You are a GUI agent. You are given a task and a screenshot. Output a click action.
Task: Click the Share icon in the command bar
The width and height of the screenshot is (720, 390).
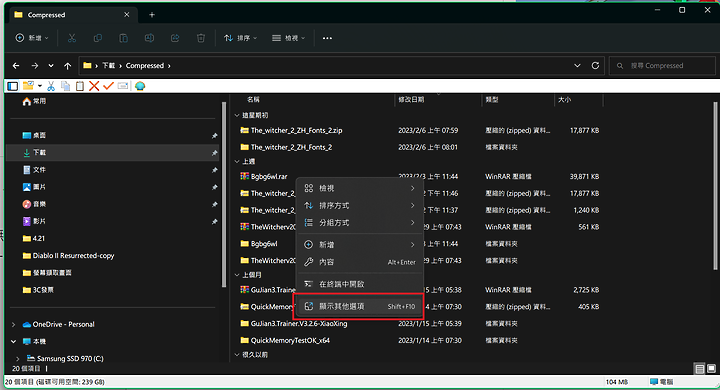175,38
